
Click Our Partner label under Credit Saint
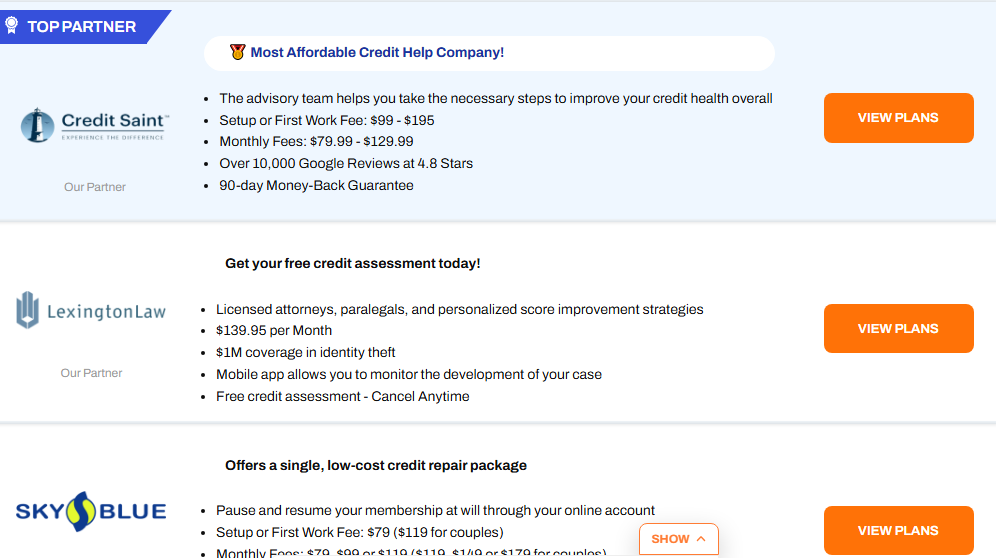coord(95,187)
